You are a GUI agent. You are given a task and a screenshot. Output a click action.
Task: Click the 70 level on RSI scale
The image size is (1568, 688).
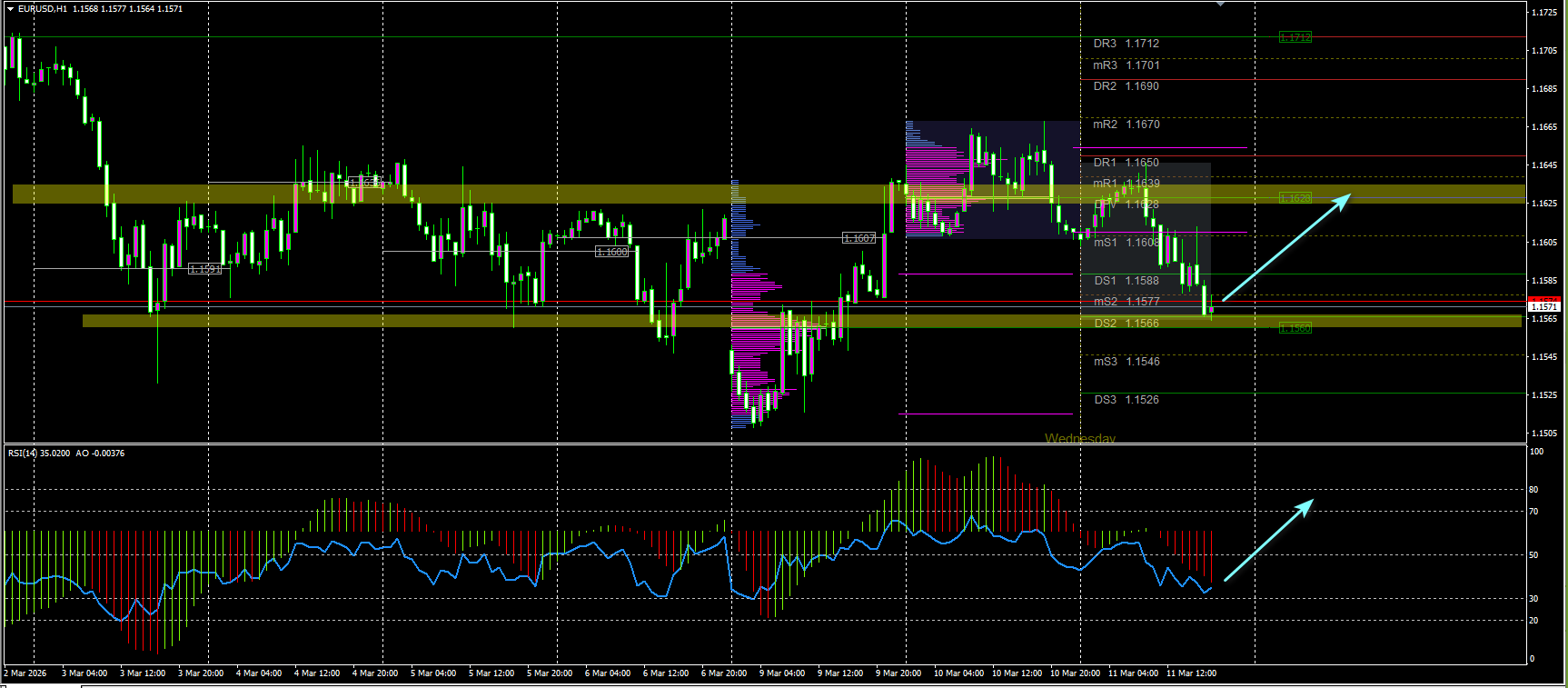[1533, 512]
